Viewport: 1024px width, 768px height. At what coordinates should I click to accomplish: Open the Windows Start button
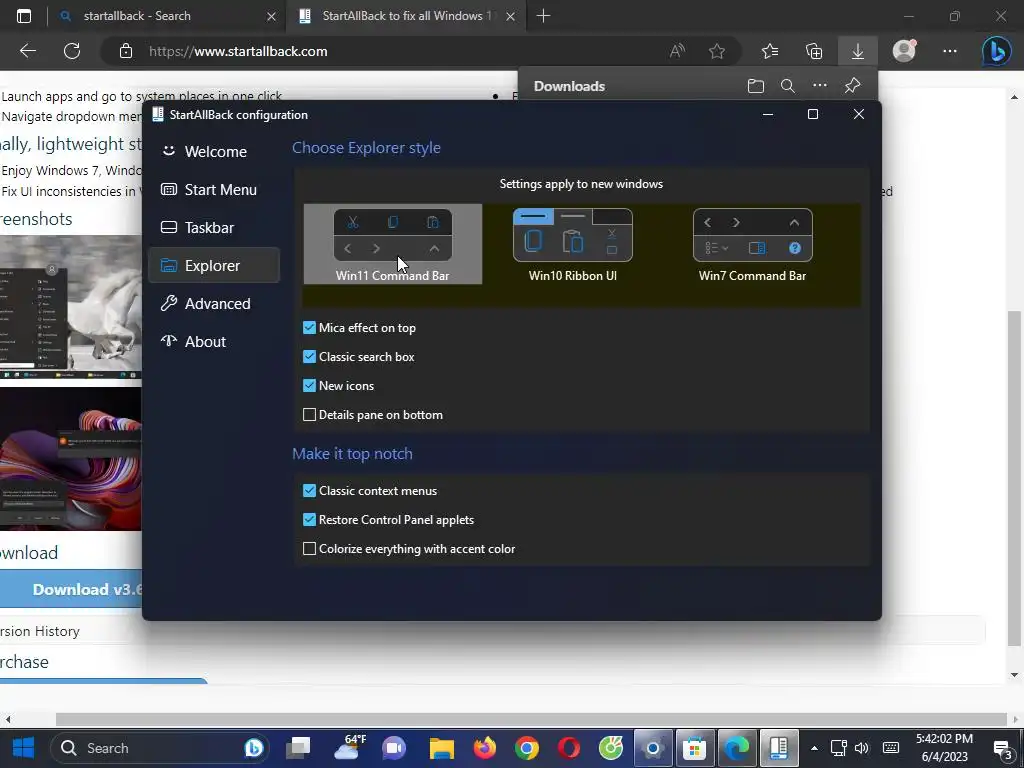(24, 748)
